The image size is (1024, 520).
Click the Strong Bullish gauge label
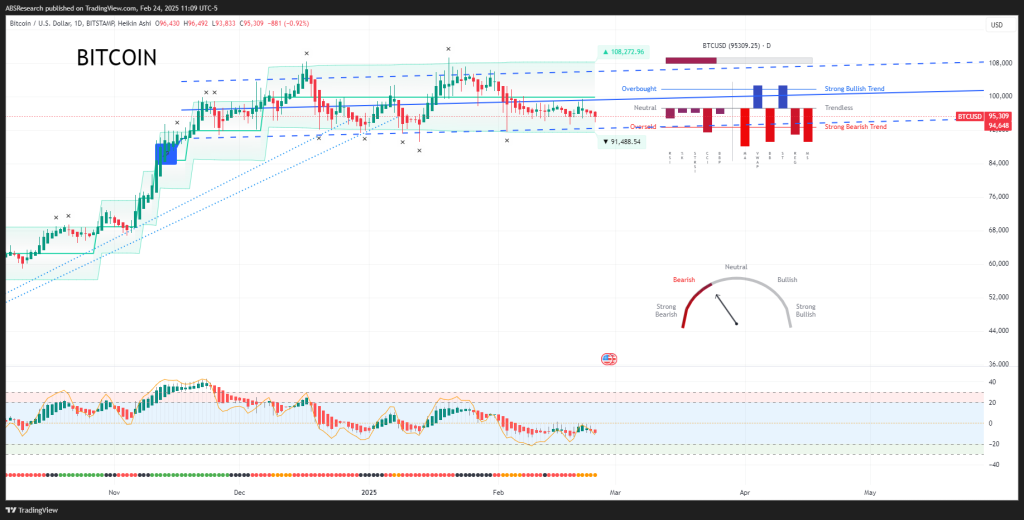[x=805, y=310]
